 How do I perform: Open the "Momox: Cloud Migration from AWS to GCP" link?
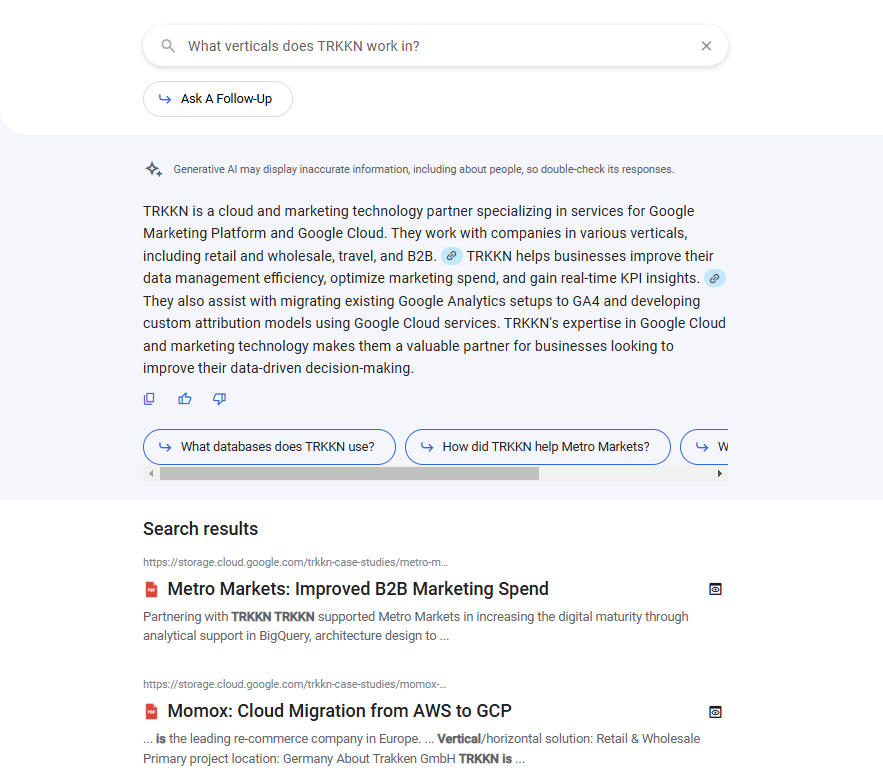[x=342, y=711]
